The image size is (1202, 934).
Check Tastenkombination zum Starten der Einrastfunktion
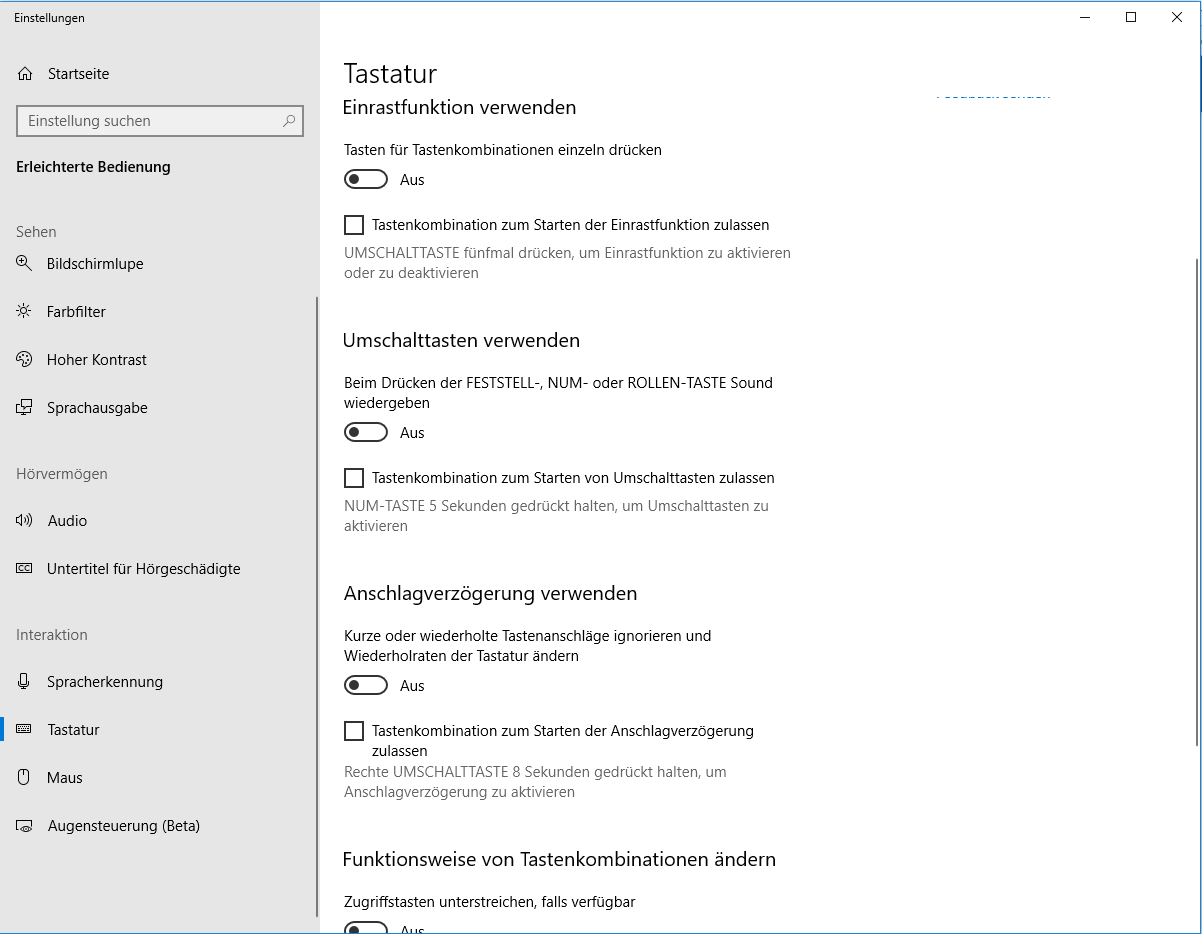click(x=353, y=225)
